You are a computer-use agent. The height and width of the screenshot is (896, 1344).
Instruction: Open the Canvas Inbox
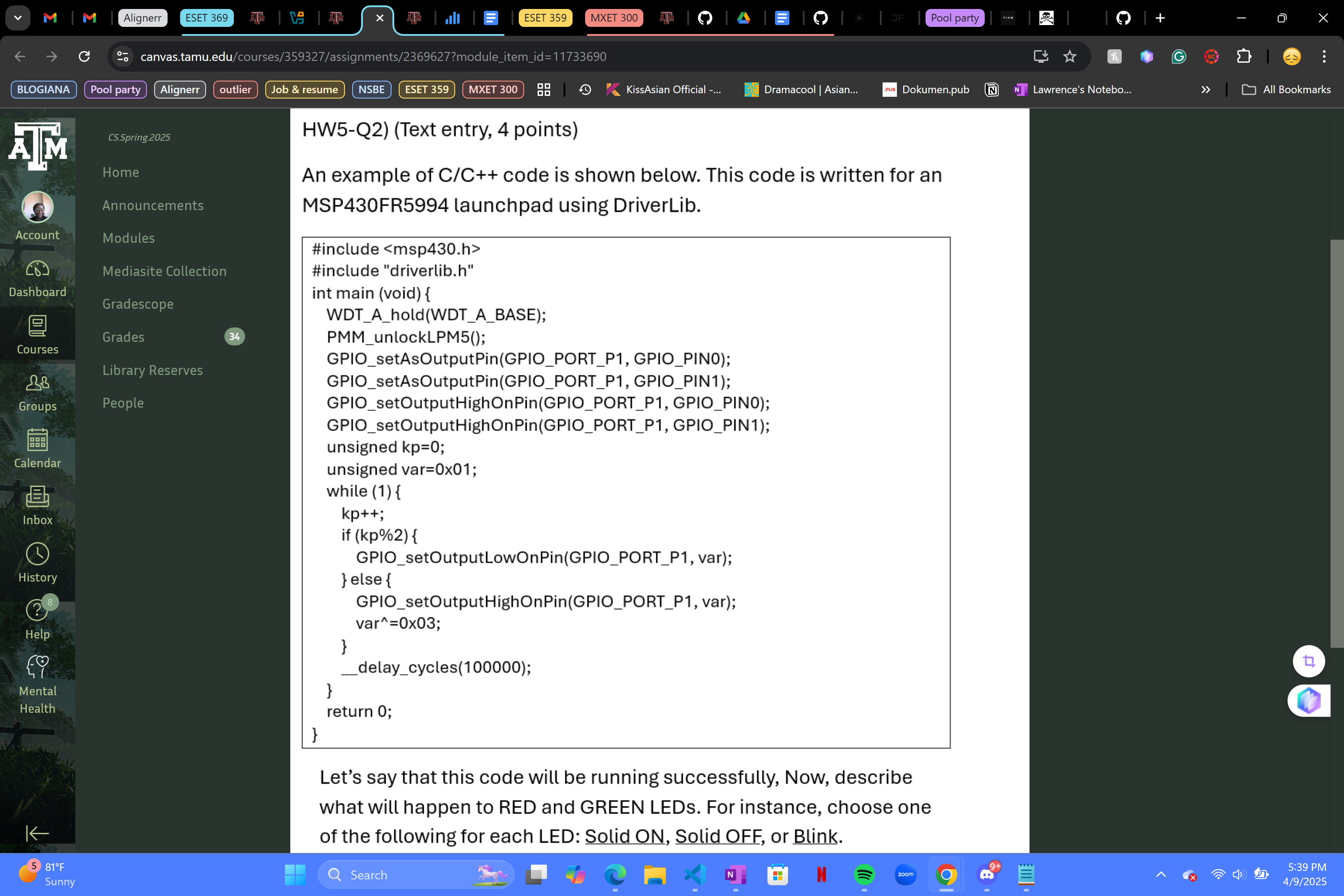coord(37,506)
